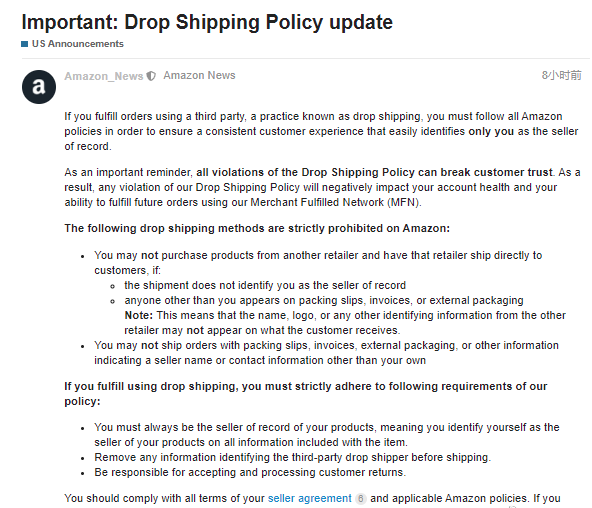Click the moderator shield icon beside Amazon_News

[x=151, y=76]
